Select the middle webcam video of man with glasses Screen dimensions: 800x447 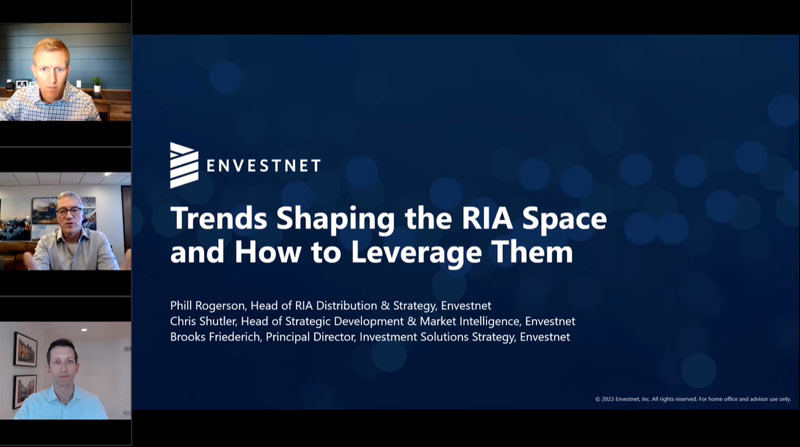click(x=65, y=221)
